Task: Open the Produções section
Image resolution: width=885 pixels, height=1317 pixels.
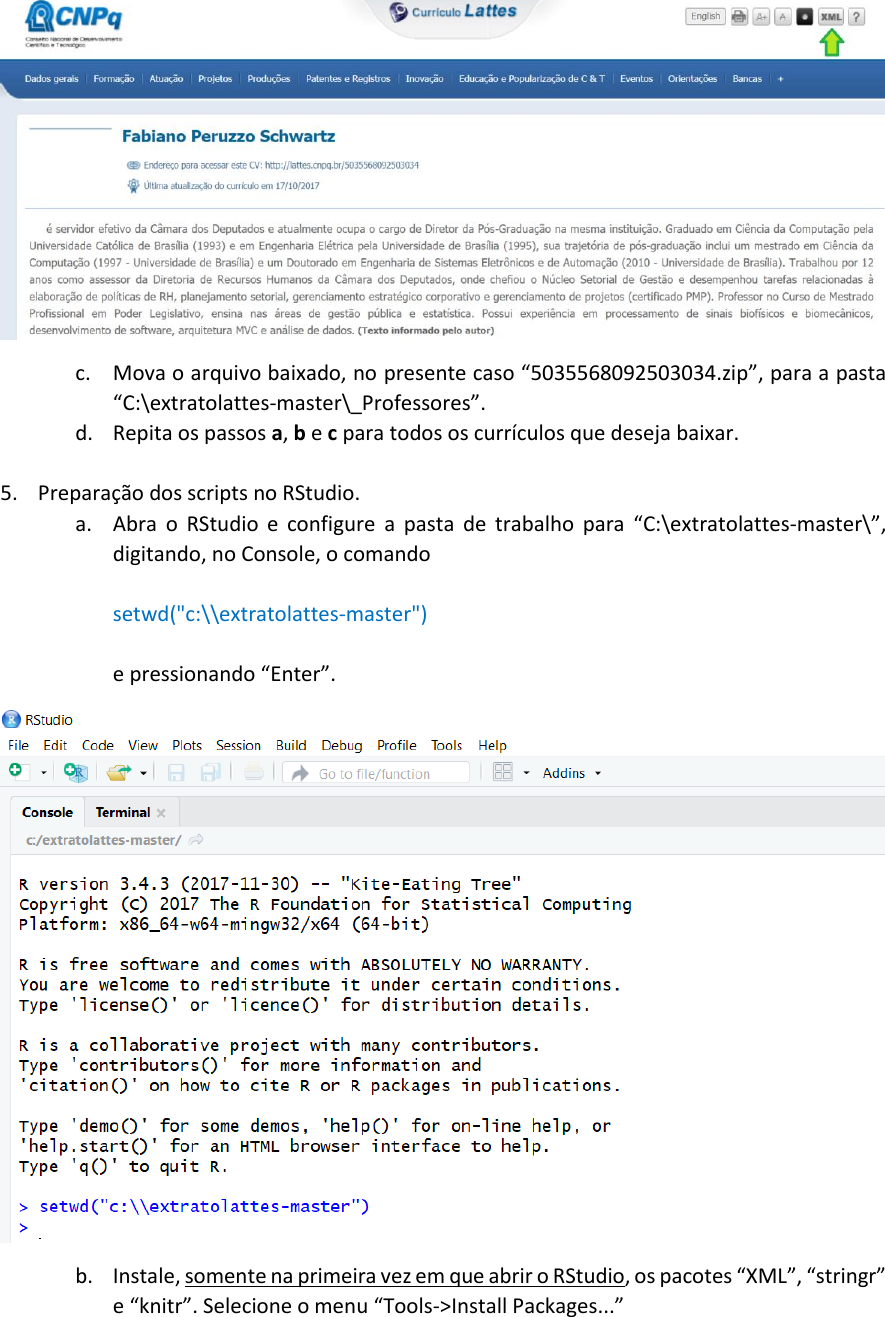Action: click(x=269, y=79)
